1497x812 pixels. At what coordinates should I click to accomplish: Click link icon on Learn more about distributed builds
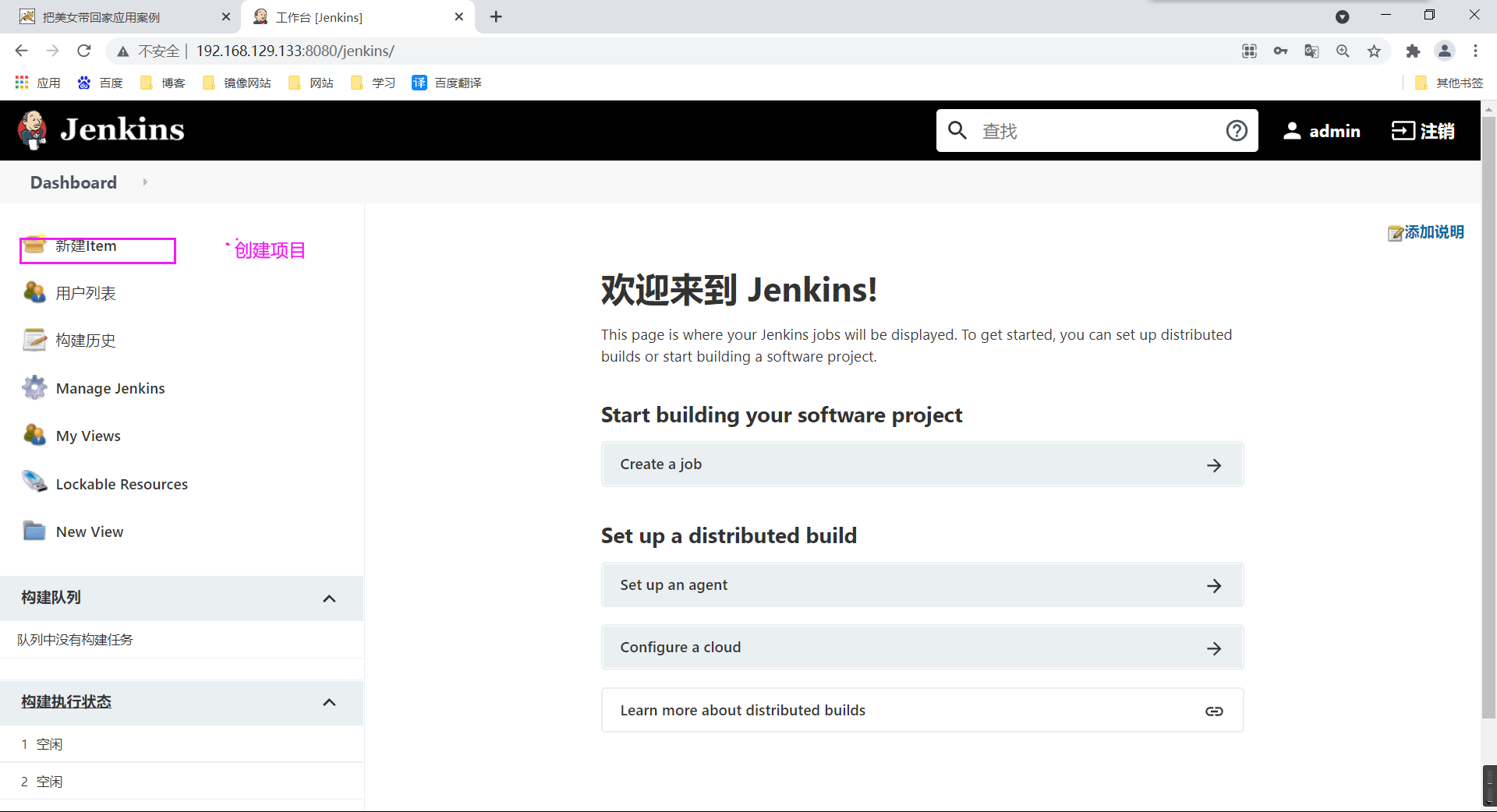[1214, 711]
